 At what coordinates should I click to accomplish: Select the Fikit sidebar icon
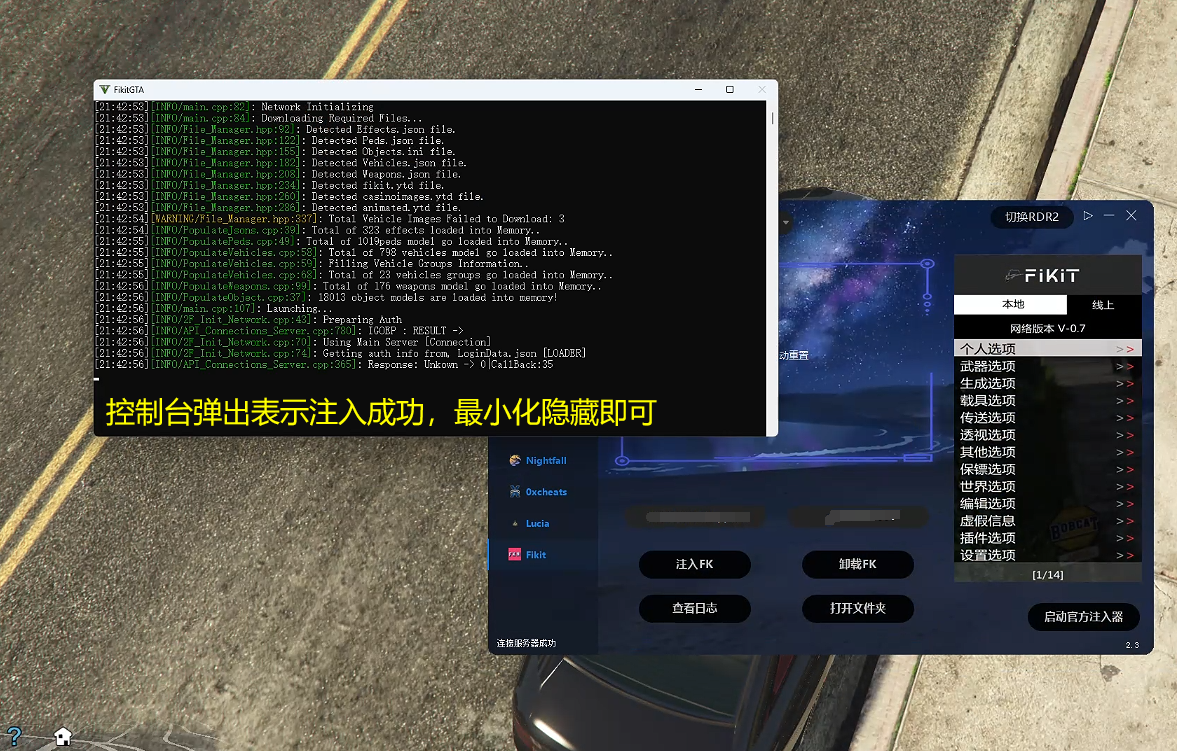pos(514,555)
